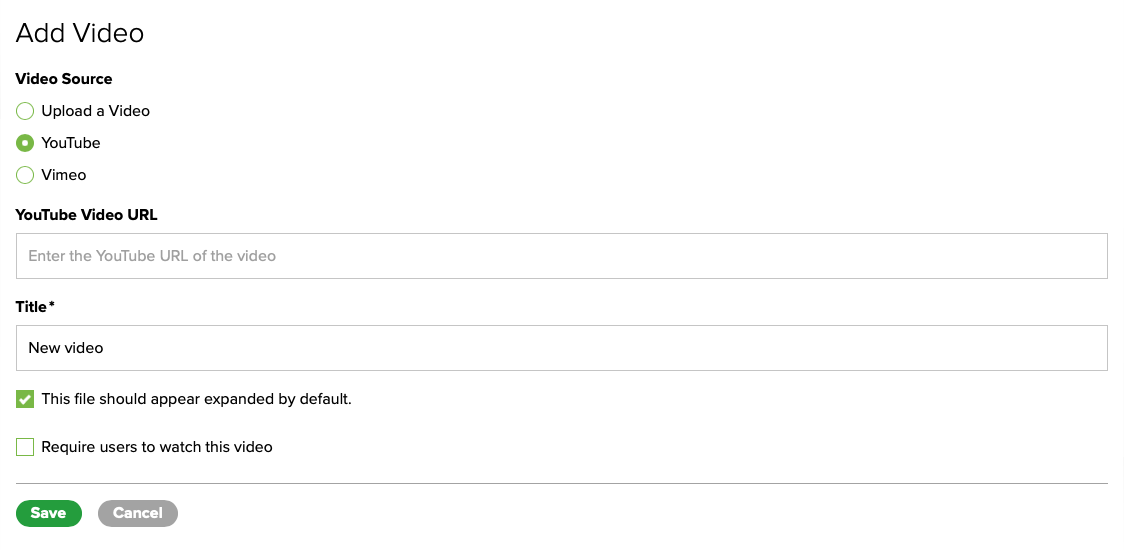Click the "Vimeo" option label text

point(64,175)
